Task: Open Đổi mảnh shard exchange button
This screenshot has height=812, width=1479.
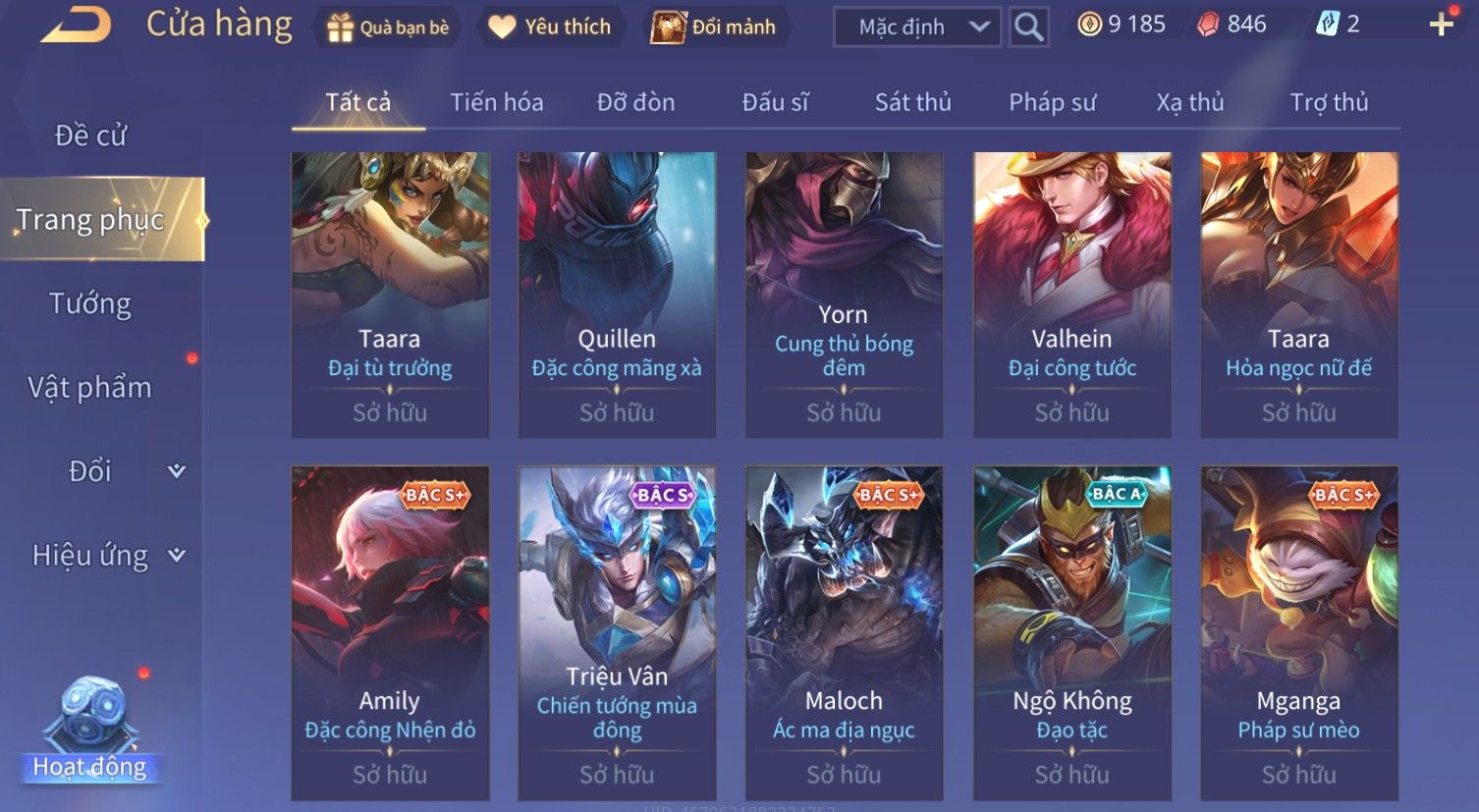Action: click(714, 27)
